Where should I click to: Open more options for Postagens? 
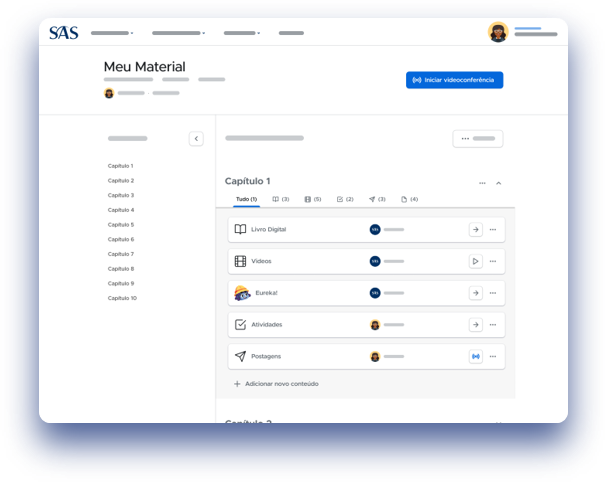tap(493, 357)
